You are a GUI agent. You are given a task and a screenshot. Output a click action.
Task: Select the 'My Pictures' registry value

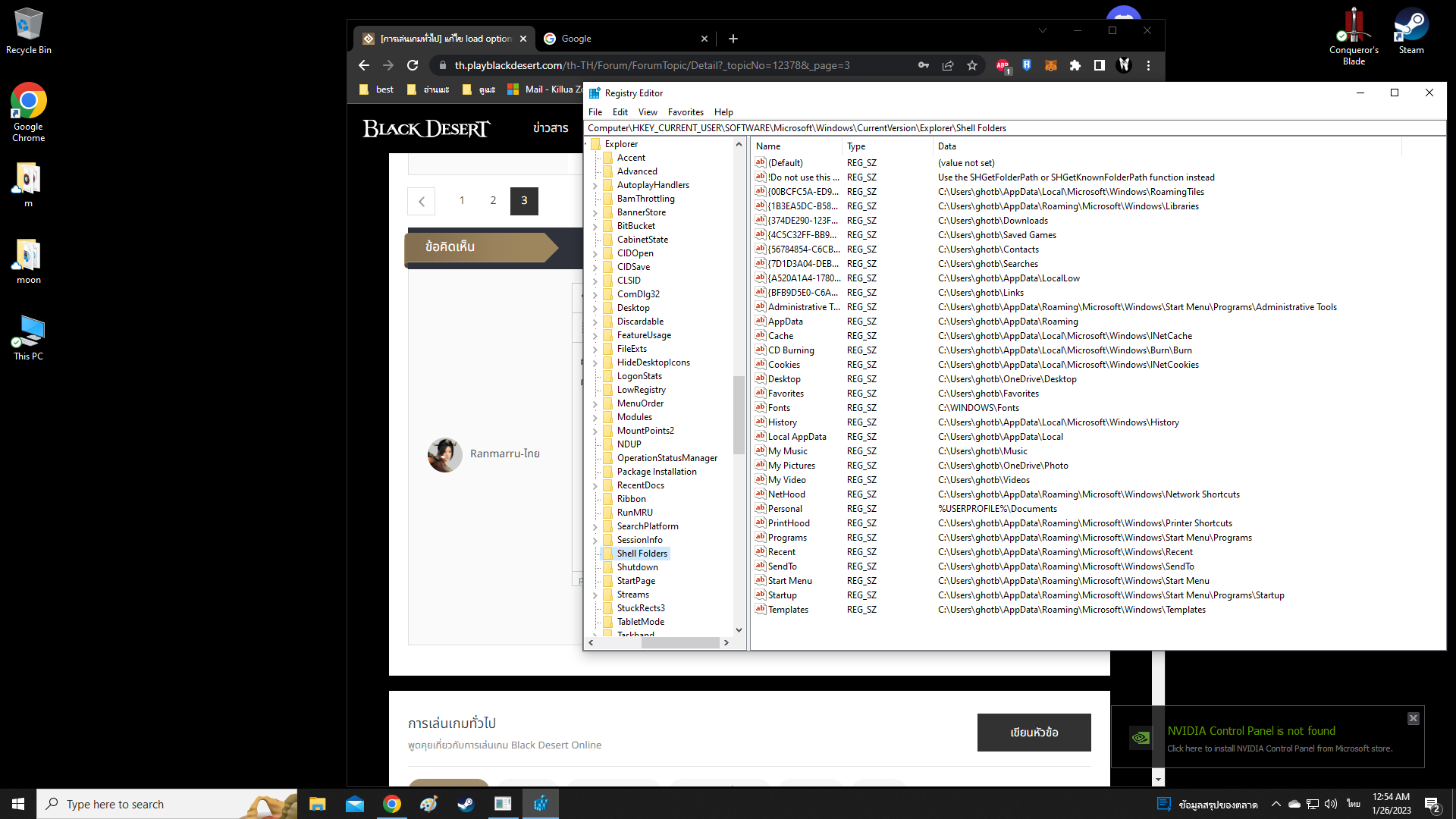791,466
